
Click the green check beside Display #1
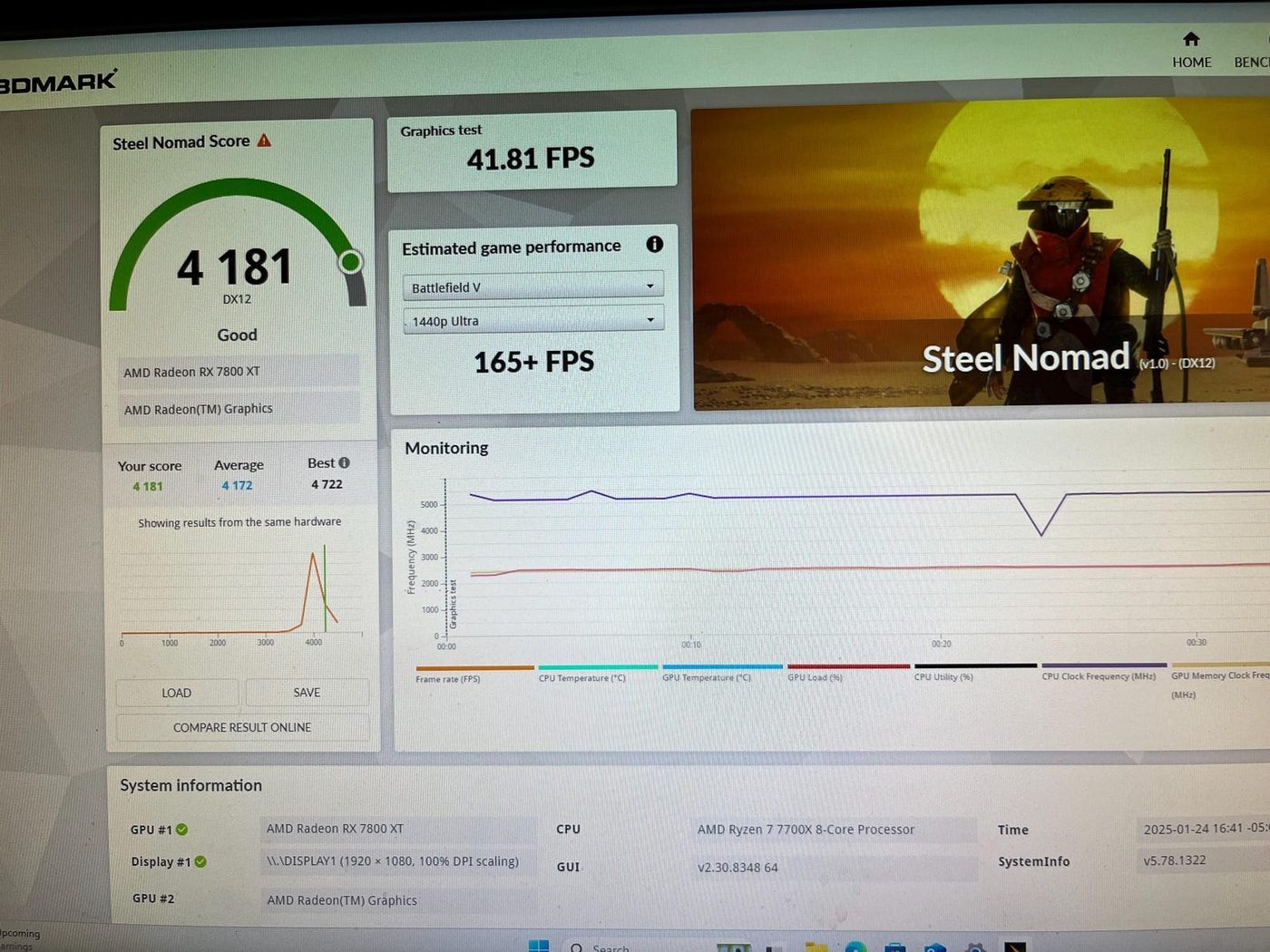point(200,861)
